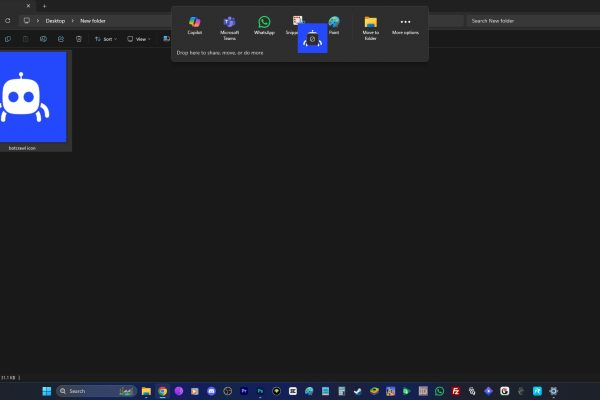
Task: Go to Desktop in the breadcrumb path
Action: click(55, 21)
